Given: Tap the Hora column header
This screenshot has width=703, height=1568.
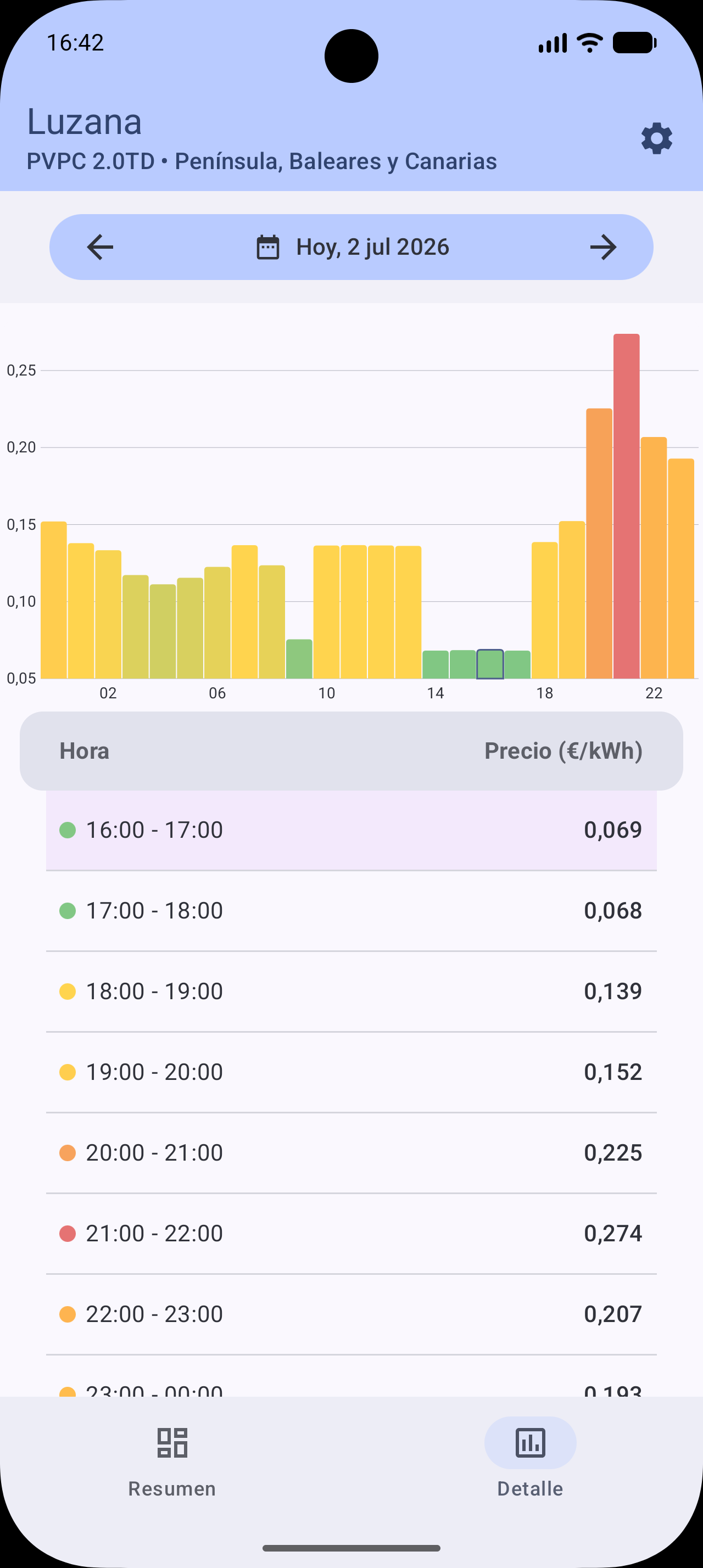Looking at the screenshot, I should click(x=84, y=751).
